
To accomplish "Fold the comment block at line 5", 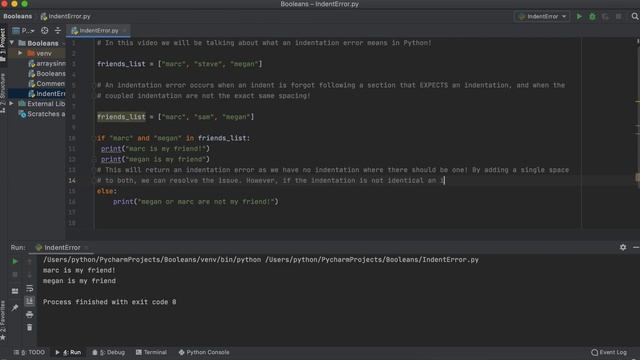I will (94, 85).
